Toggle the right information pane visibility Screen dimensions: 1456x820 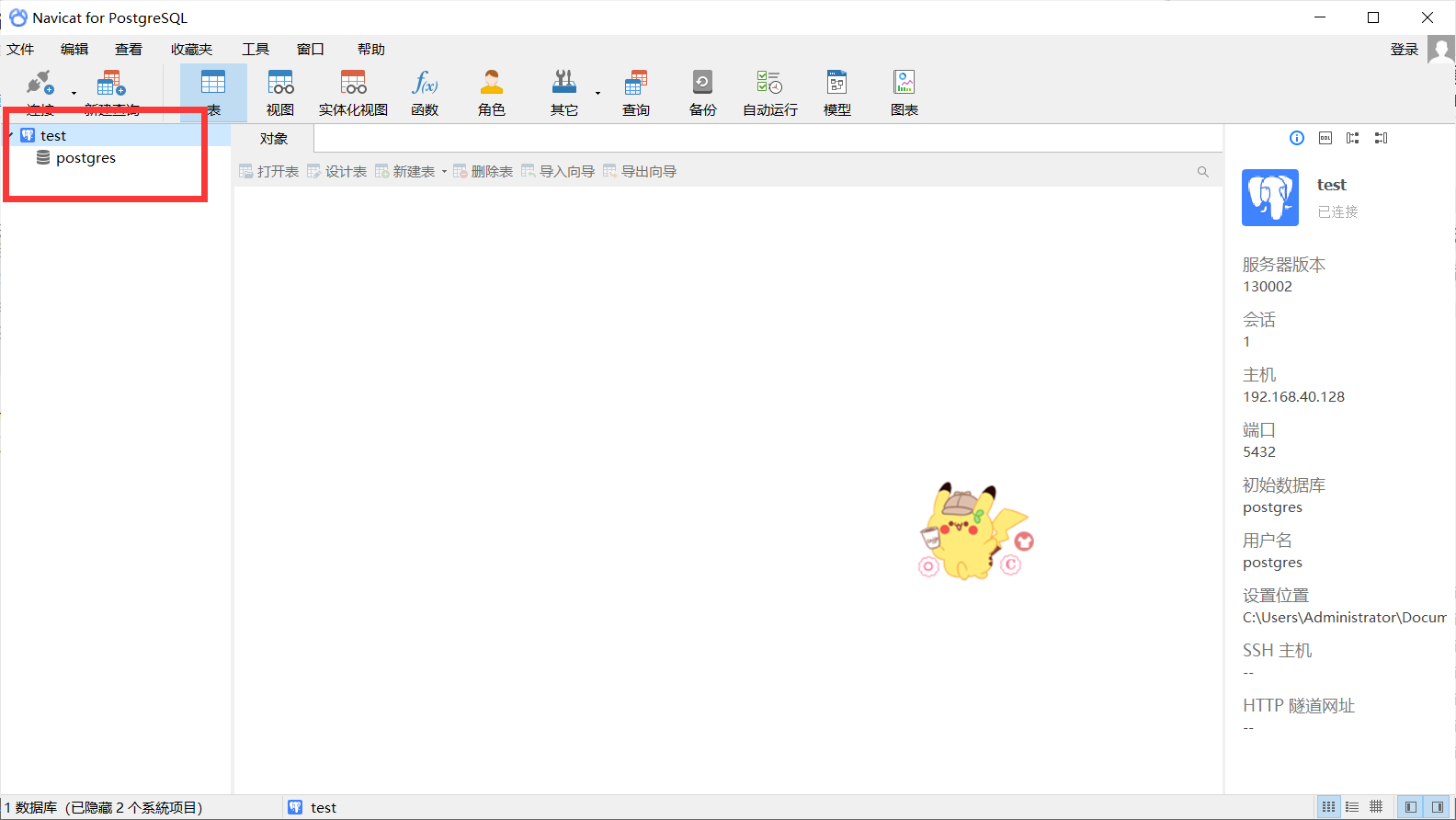point(1437,807)
